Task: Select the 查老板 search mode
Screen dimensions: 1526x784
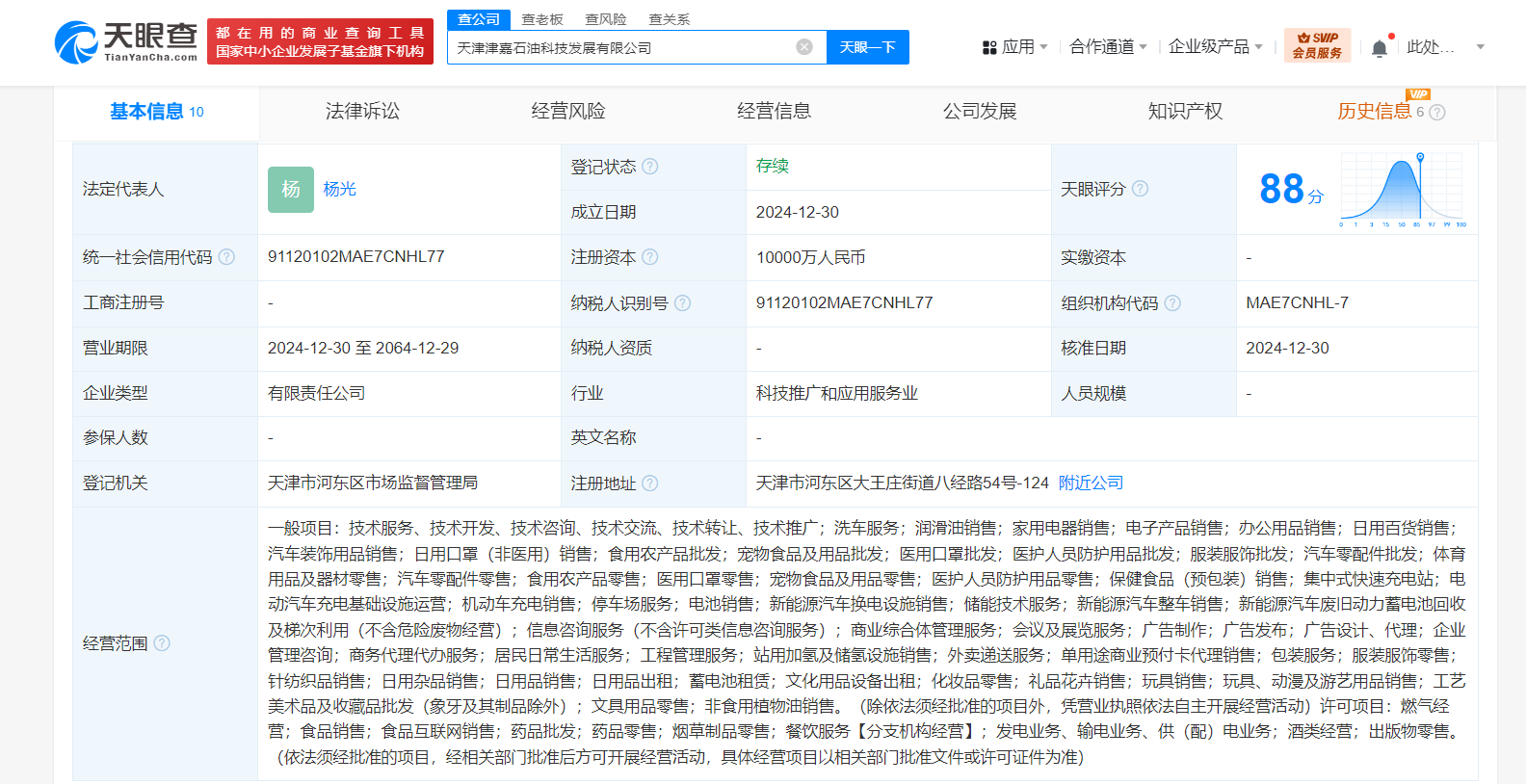Action: (x=542, y=19)
